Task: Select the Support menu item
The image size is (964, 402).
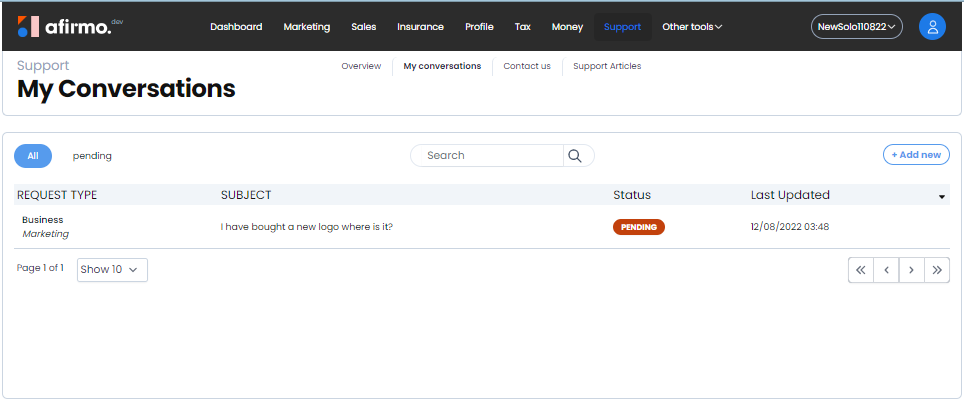Action: [x=623, y=27]
